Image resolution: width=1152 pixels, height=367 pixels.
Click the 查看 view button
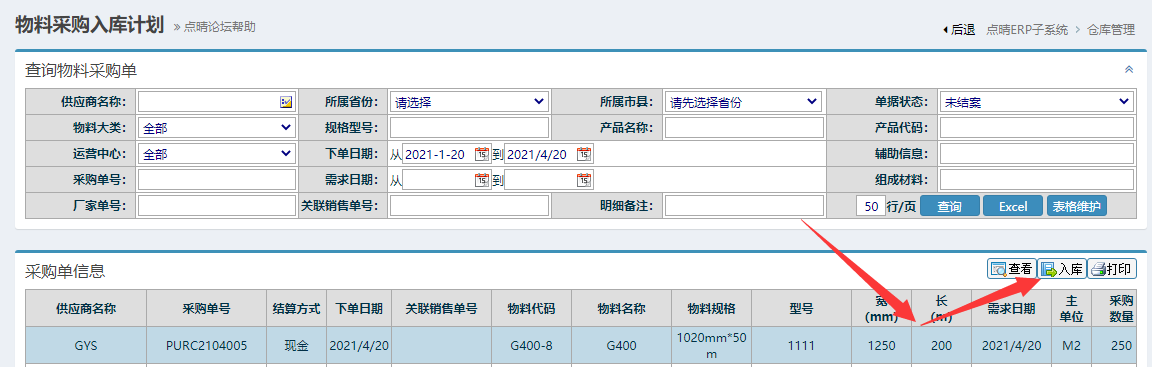[x=1011, y=269]
